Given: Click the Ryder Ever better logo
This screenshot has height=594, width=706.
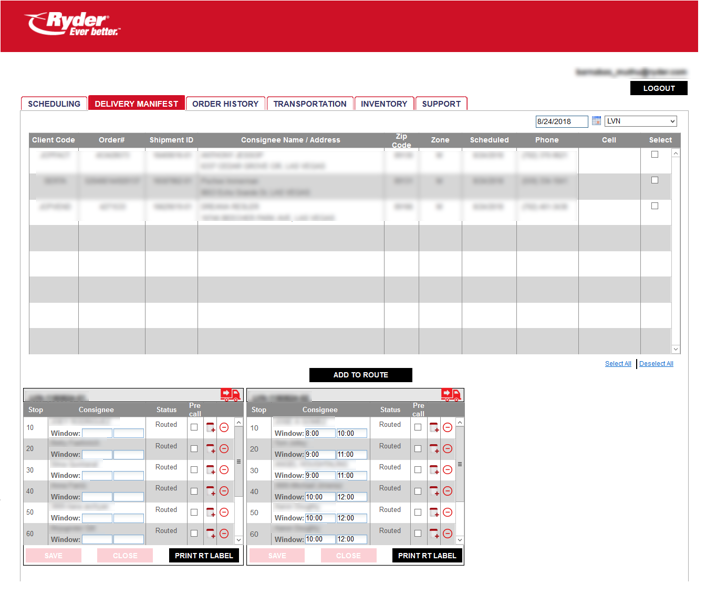Looking at the screenshot, I should pos(73,24).
